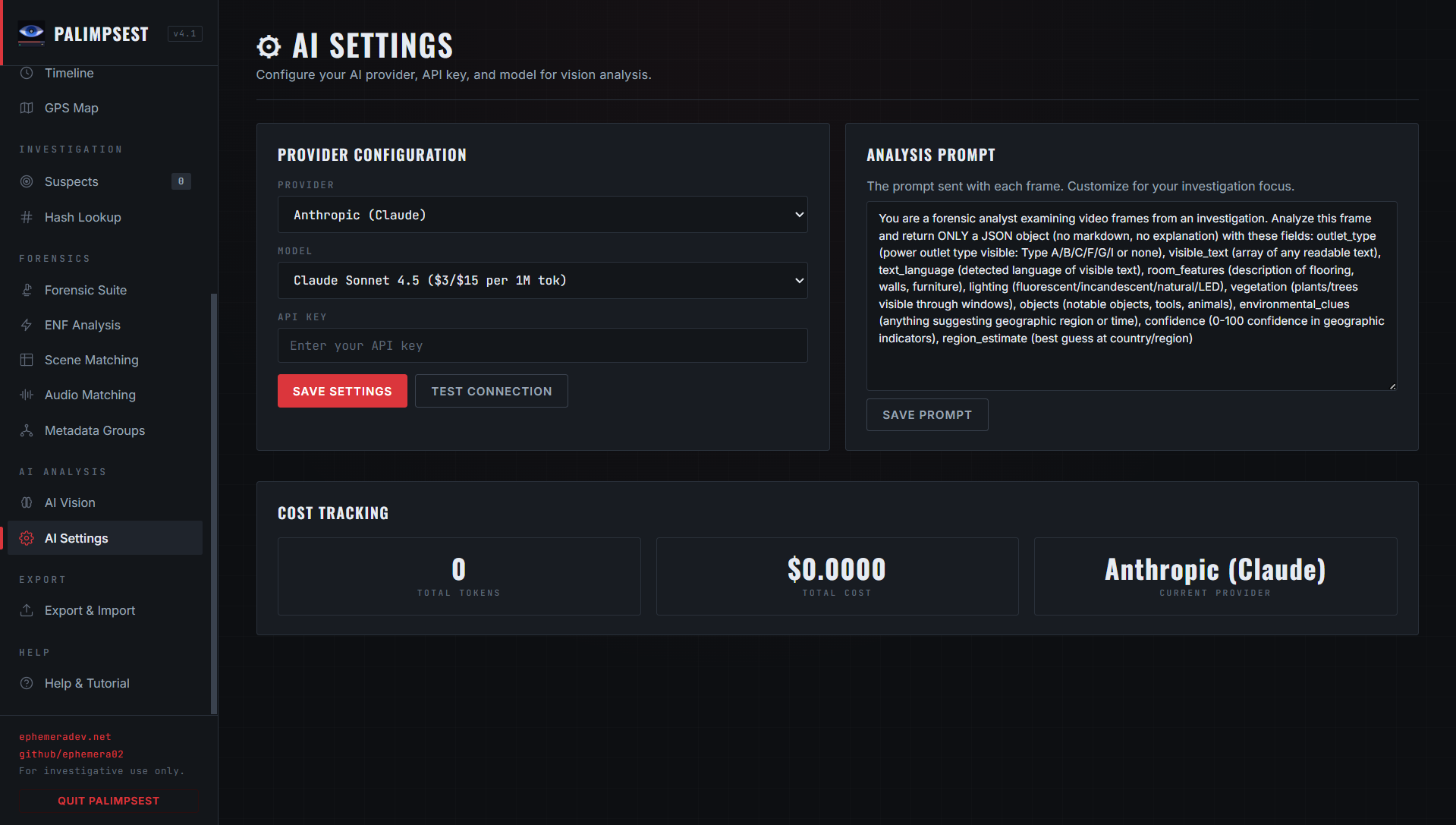Click inside the analysis prompt text area
Viewport: 1456px width, 825px height.
[1131, 296]
